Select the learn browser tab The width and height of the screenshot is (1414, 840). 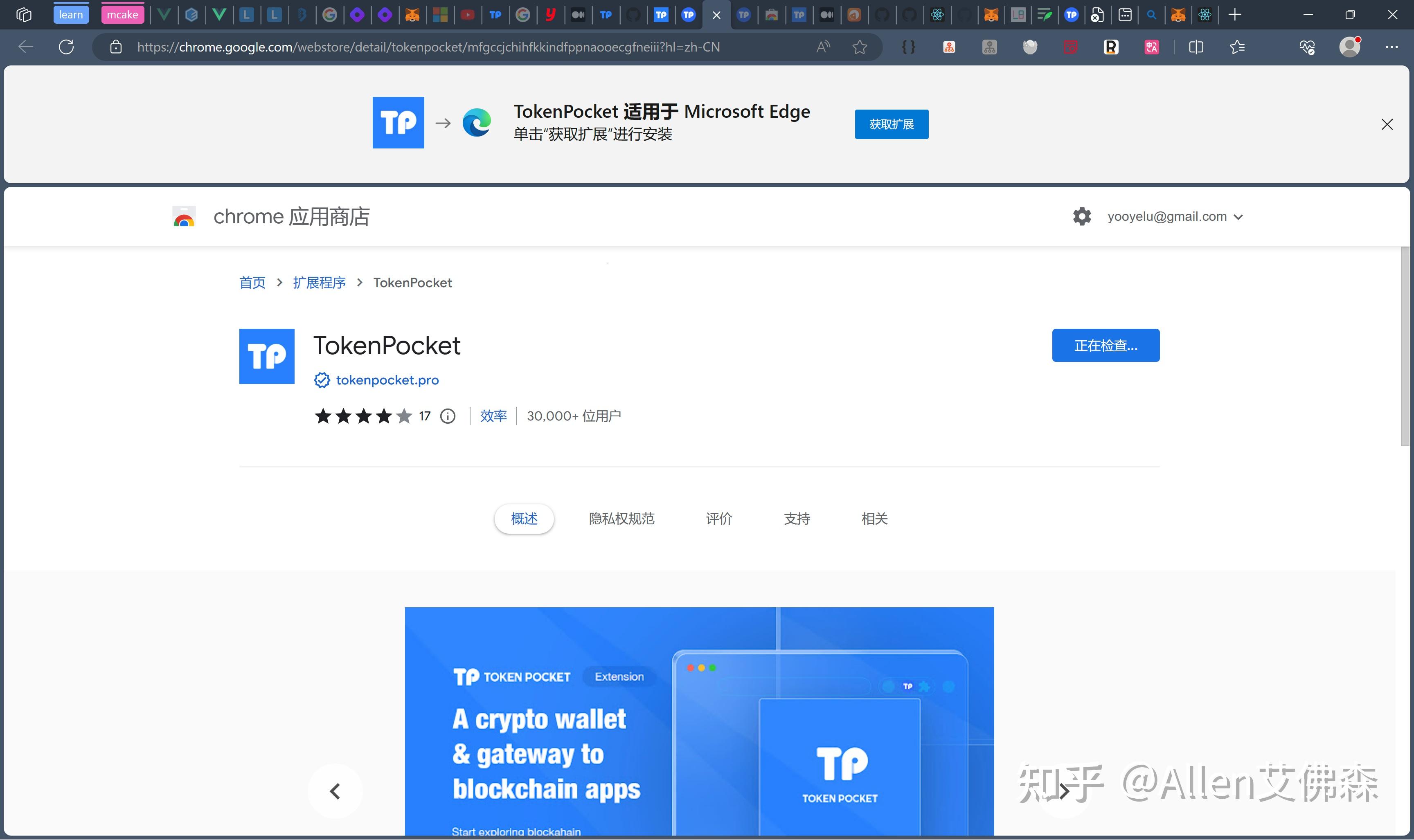(x=70, y=14)
